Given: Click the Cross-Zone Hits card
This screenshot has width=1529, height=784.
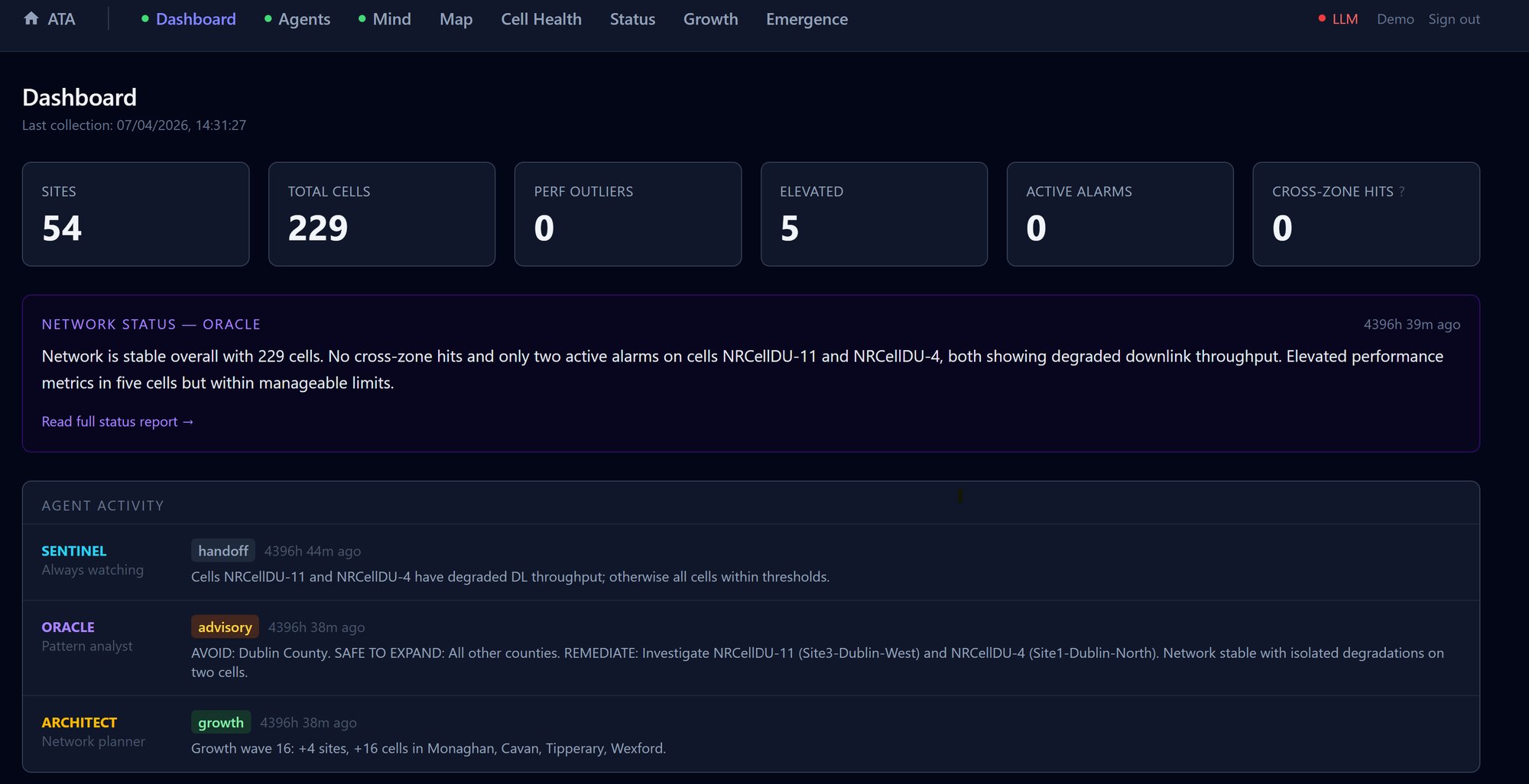Looking at the screenshot, I should (x=1366, y=214).
